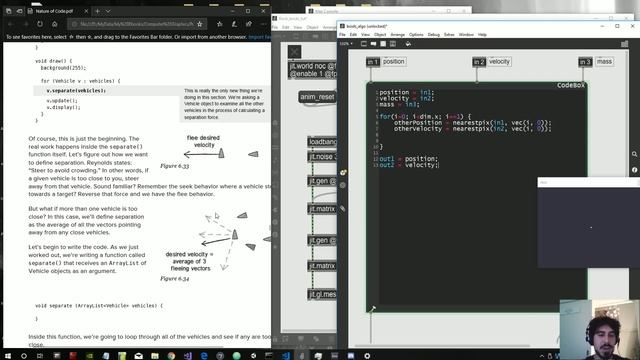Image resolution: width=640 pixels, height=360 pixels.
Task: Click the Unity icon on the taskbar
Action: point(253,356)
